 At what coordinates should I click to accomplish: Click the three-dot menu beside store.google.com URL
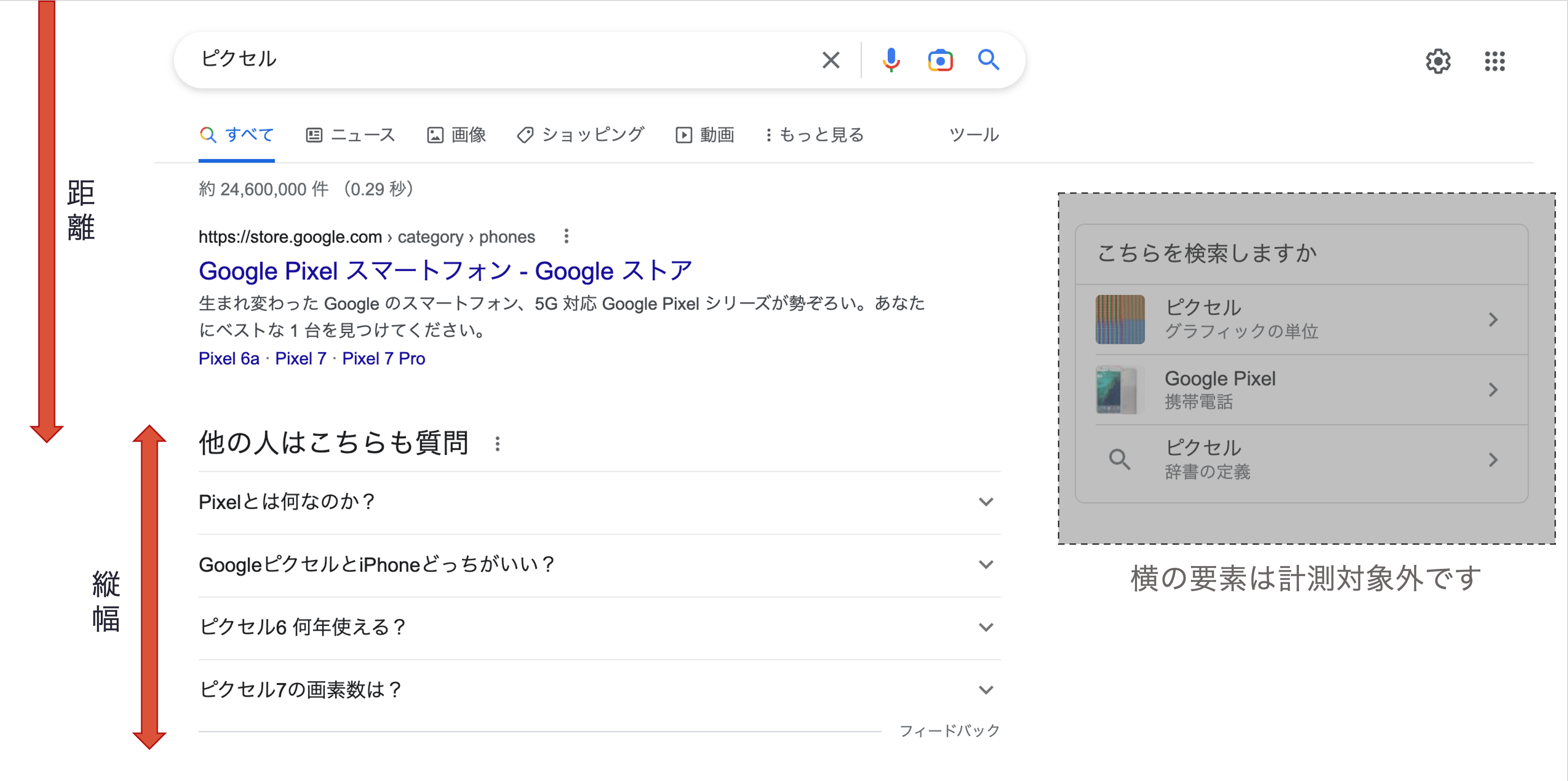click(566, 236)
